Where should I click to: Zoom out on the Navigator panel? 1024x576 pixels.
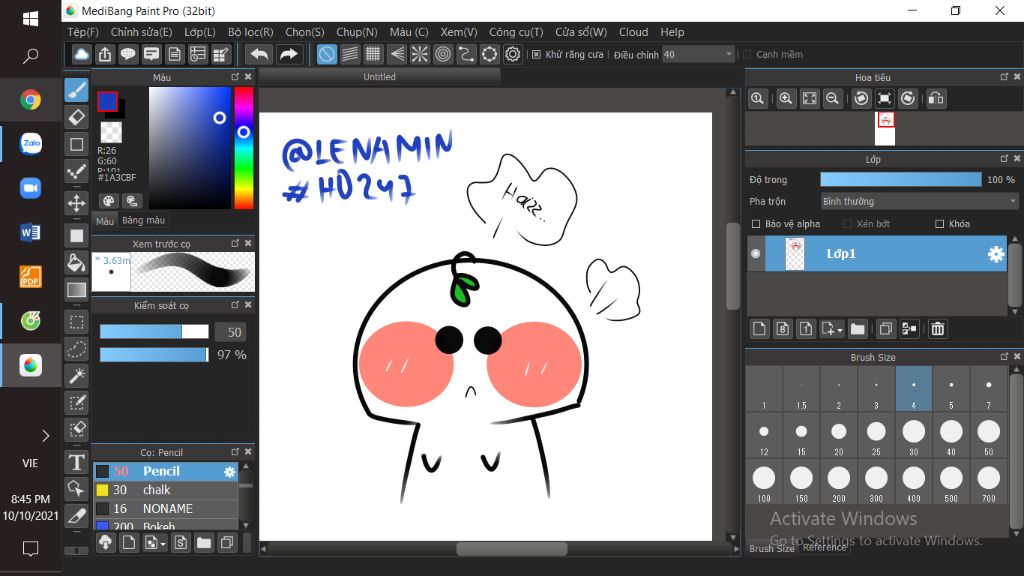832,99
